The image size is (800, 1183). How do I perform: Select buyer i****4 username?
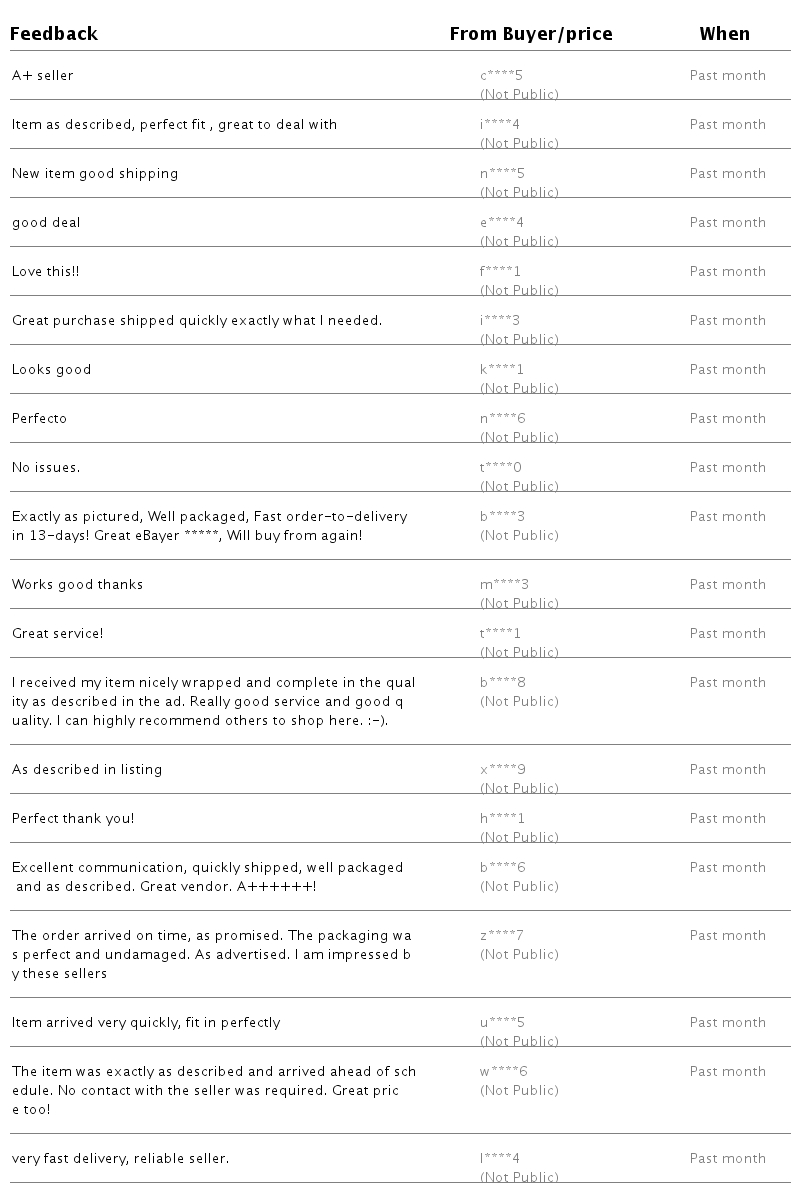(x=499, y=125)
